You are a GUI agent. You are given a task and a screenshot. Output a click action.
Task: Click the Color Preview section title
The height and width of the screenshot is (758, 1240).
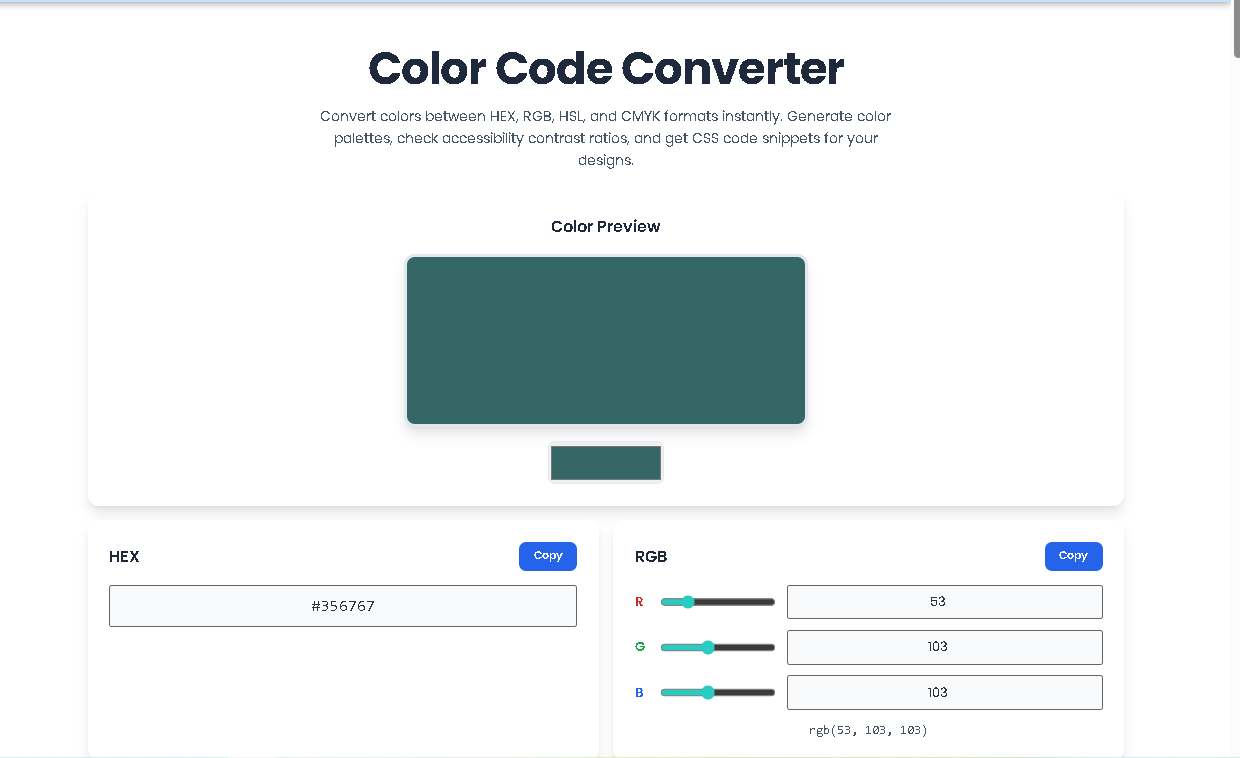click(605, 226)
